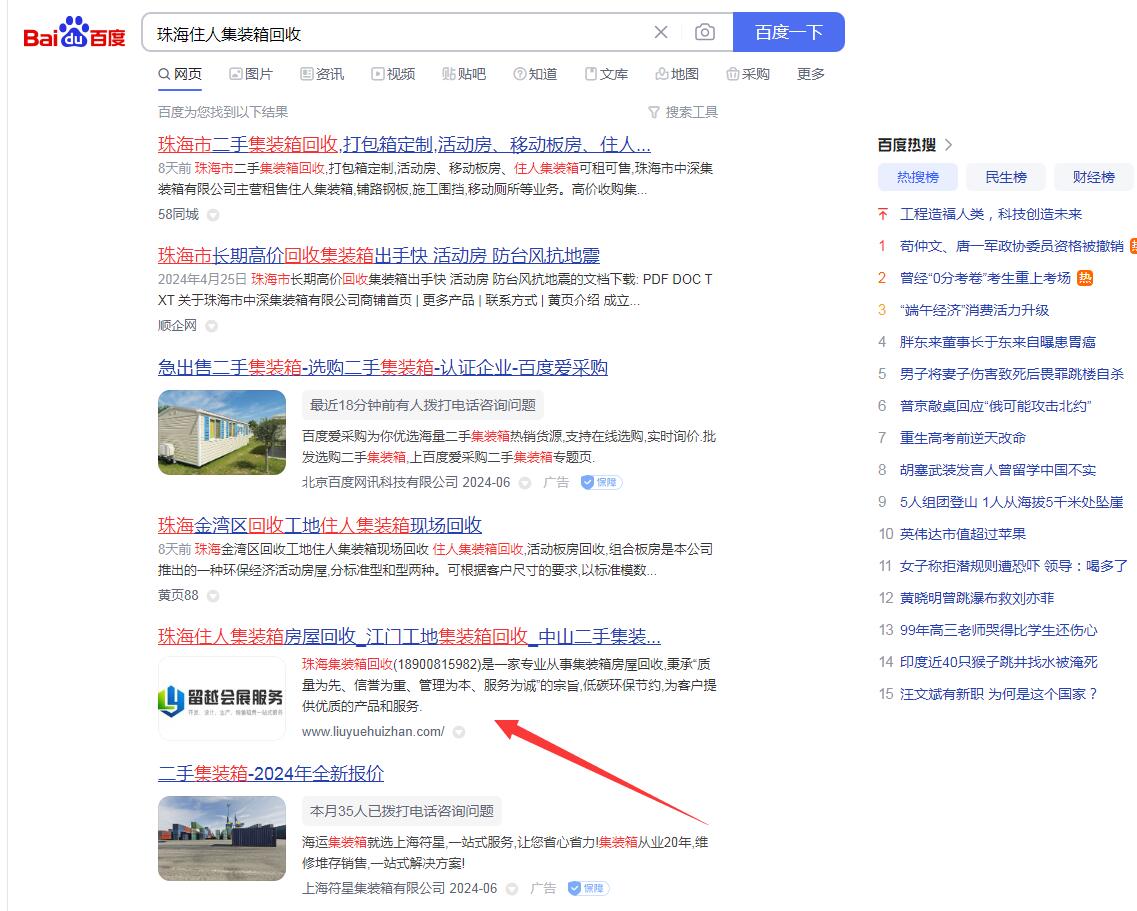Select the 民生榜 tab

[1005, 176]
